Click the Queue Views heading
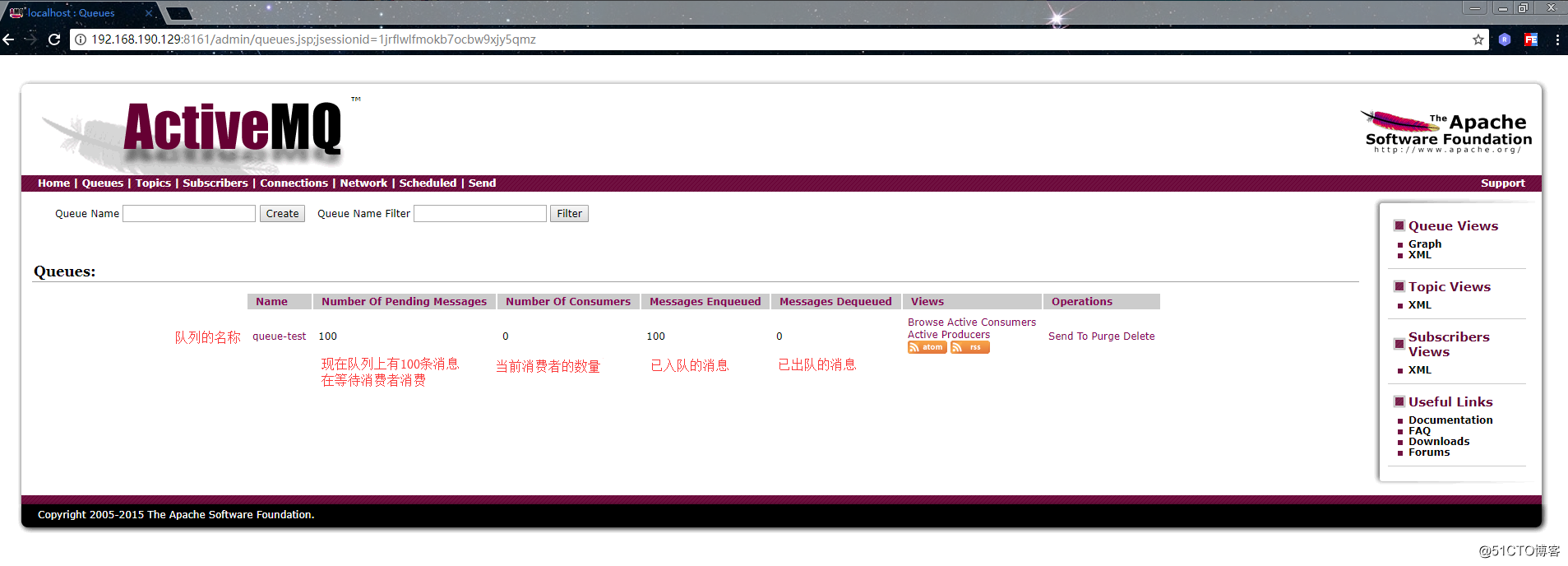 click(x=1453, y=226)
